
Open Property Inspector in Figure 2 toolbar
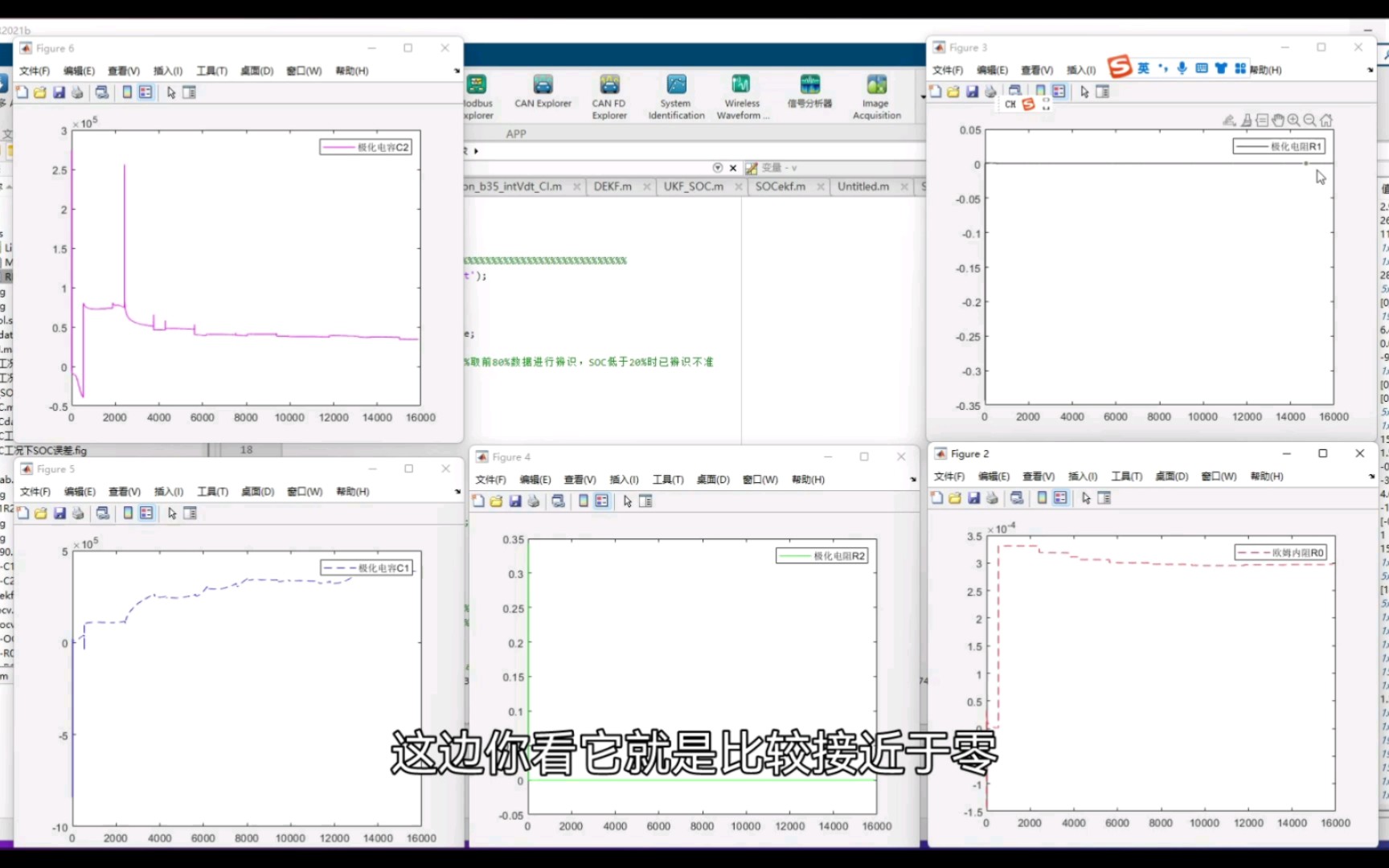coord(1104,497)
